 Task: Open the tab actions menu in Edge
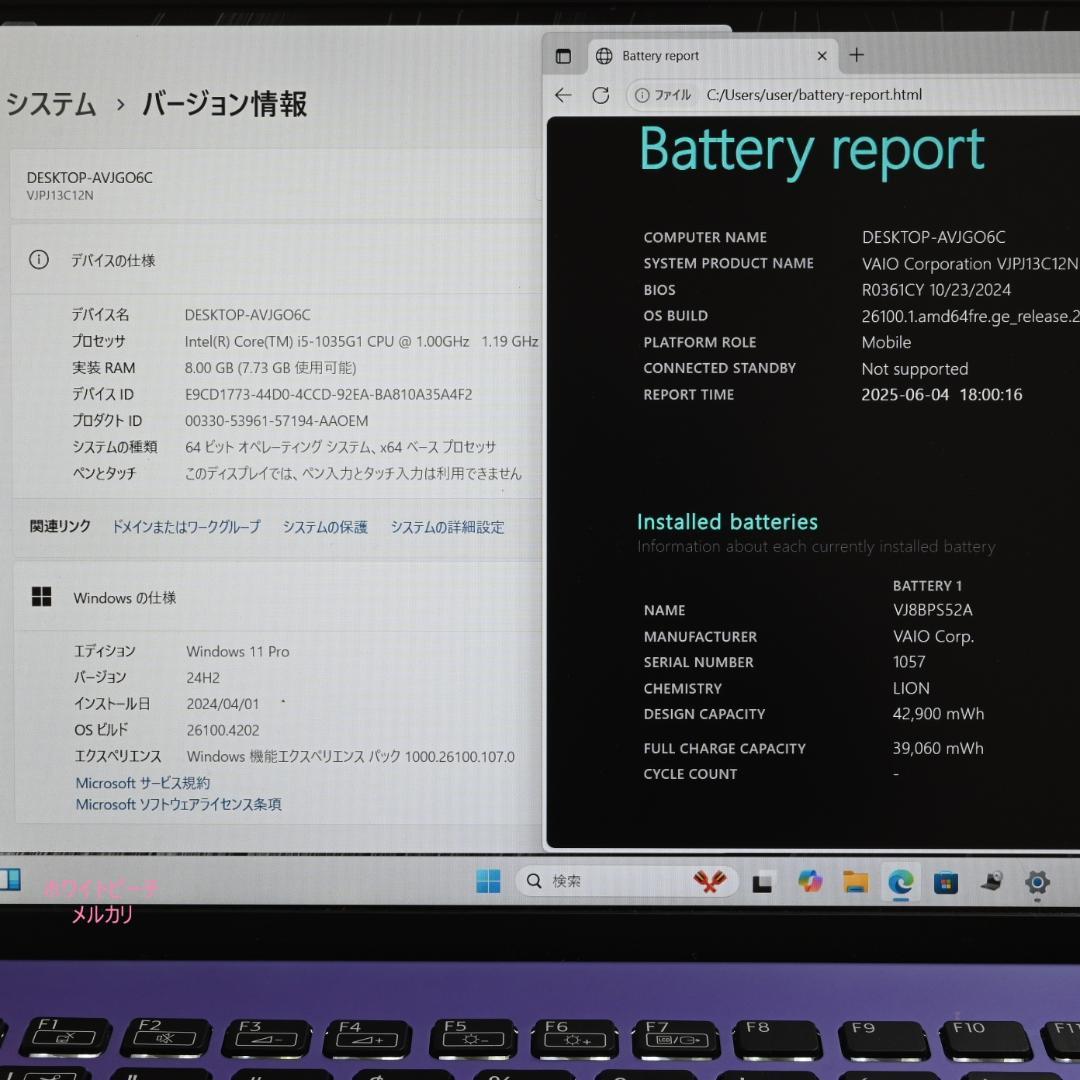pos(563,56)
